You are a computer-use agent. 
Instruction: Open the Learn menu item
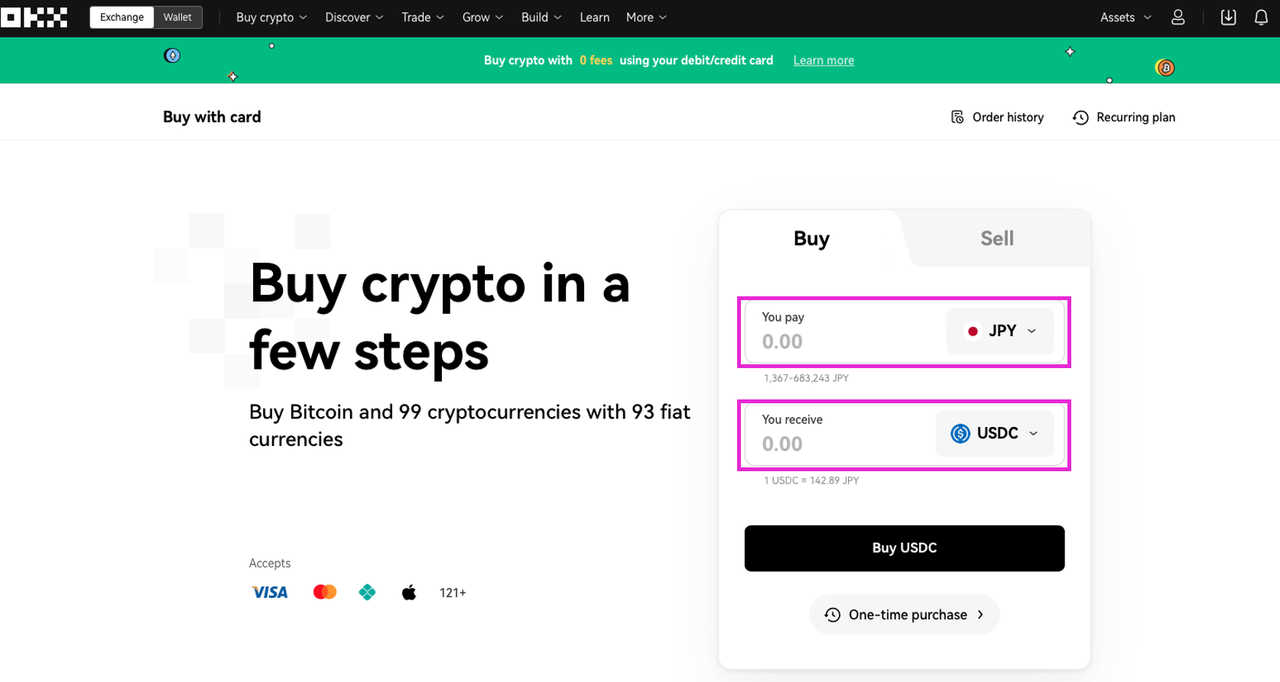(594, 17)
